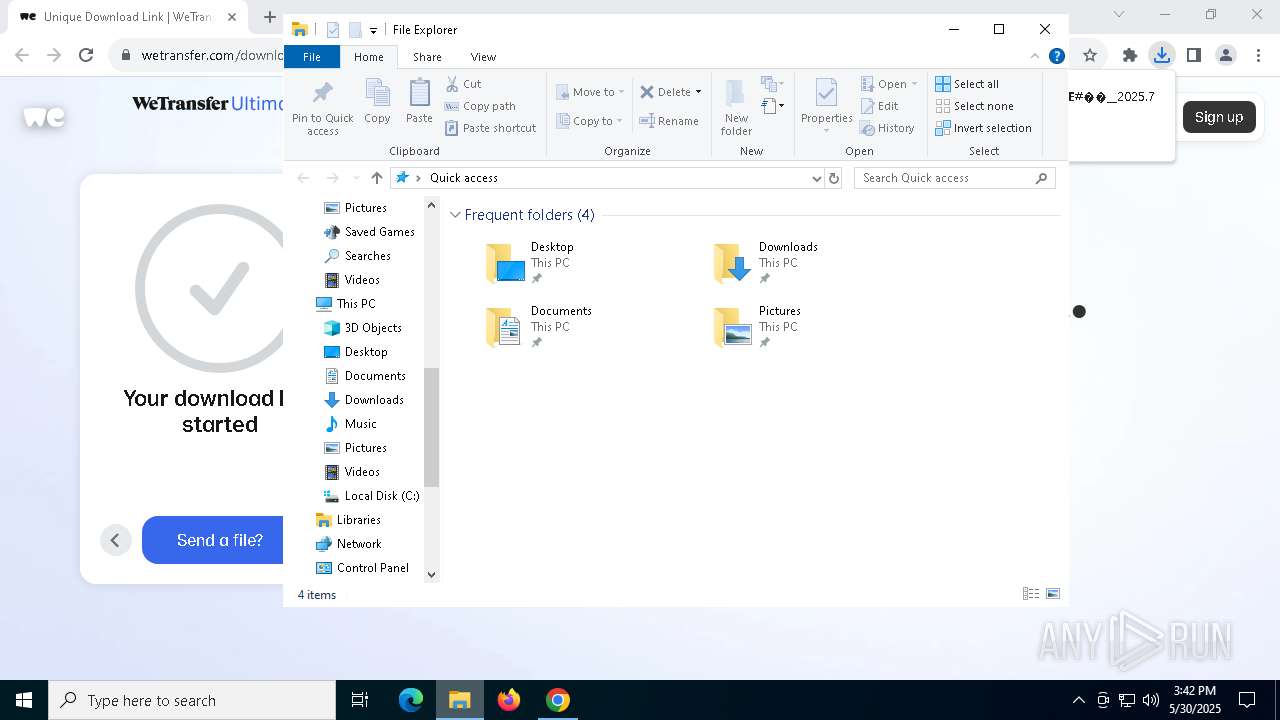Click the Up one level arrow
The height and width of the screenshot is (720, 1280).
376,178
